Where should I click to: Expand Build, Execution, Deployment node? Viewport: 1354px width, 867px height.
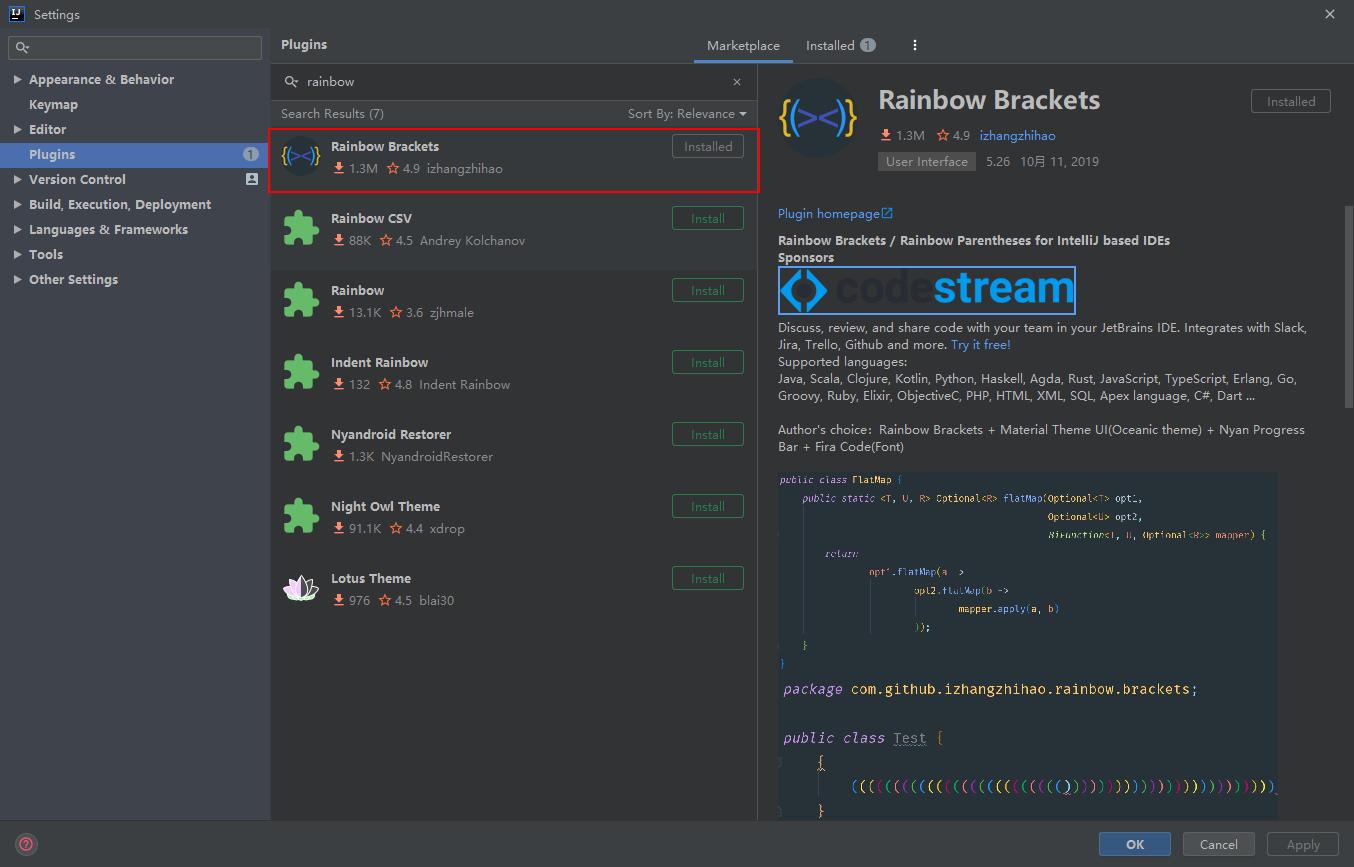17,204
